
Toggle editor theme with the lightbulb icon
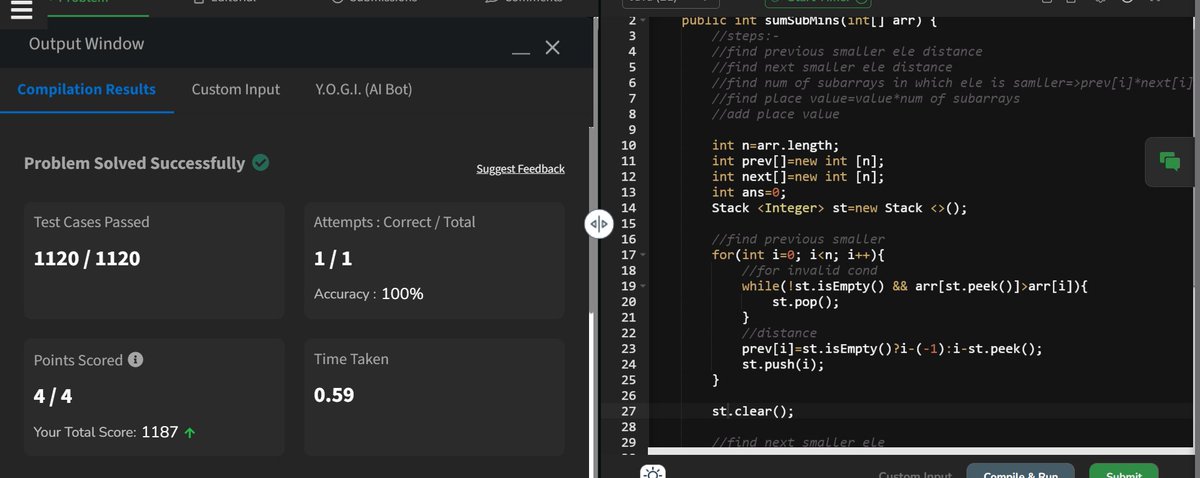click(652, 471)
